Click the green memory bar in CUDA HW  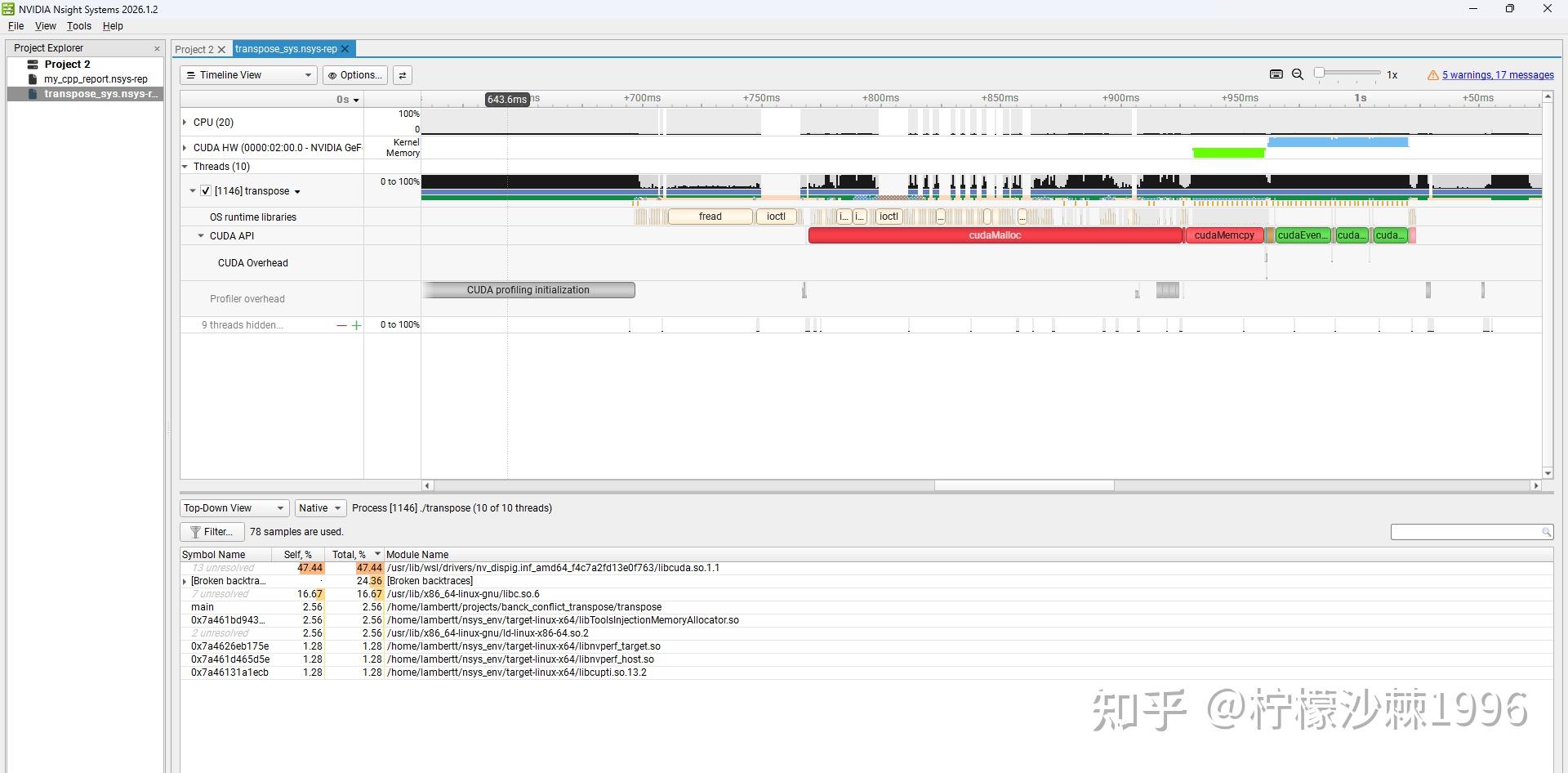[1228, 153]
